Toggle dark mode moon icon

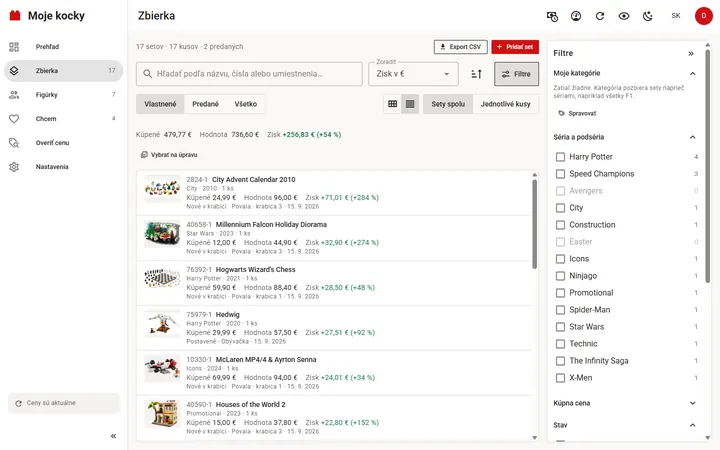[647, 16]
